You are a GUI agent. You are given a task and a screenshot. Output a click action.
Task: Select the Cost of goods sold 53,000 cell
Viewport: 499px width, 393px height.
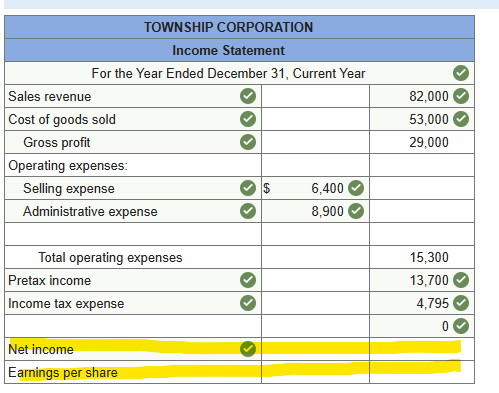click(x=422, y=119)
